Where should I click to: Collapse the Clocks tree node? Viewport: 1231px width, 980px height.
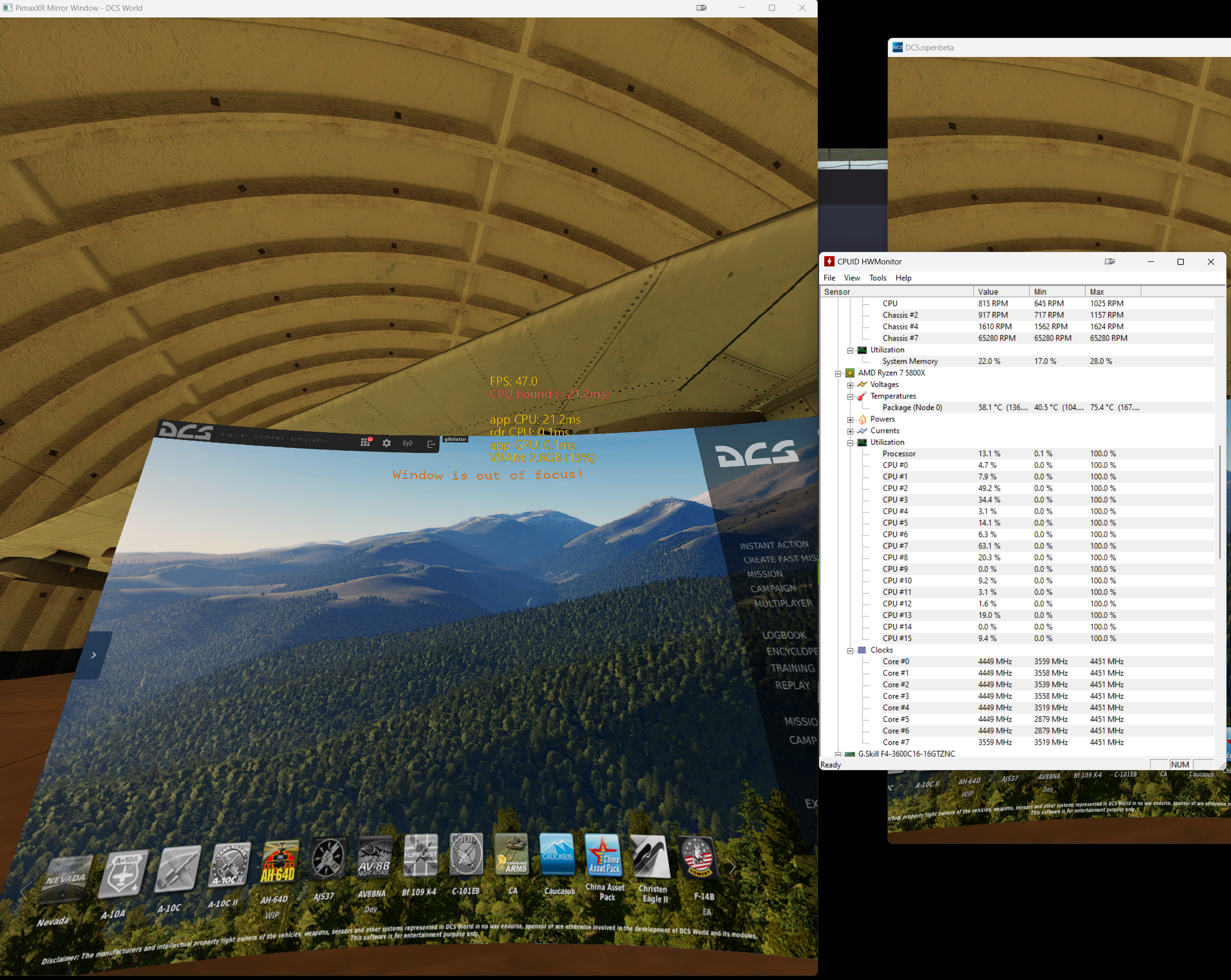[850, 650]
